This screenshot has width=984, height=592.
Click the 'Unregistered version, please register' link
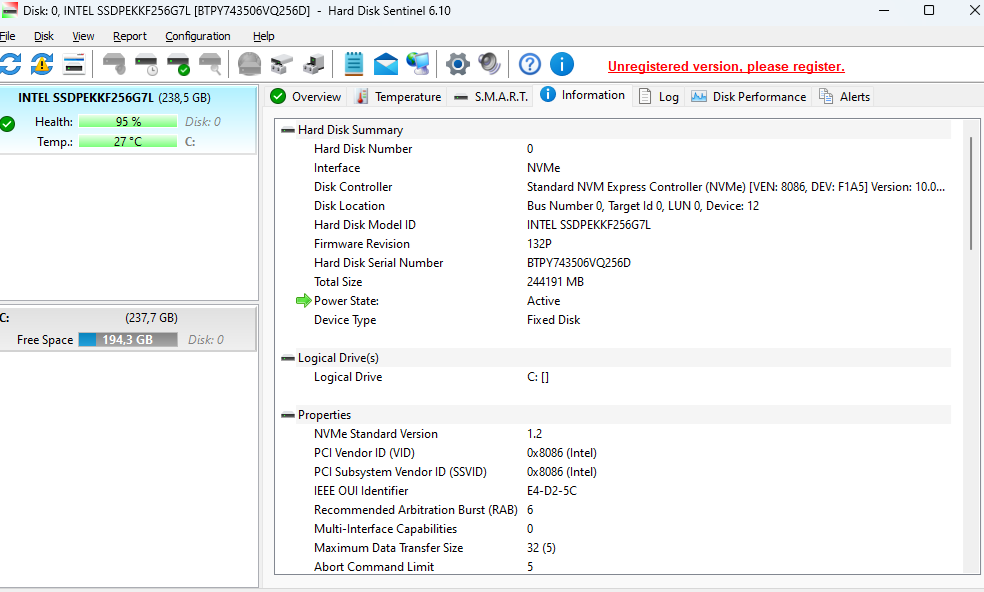726,67
